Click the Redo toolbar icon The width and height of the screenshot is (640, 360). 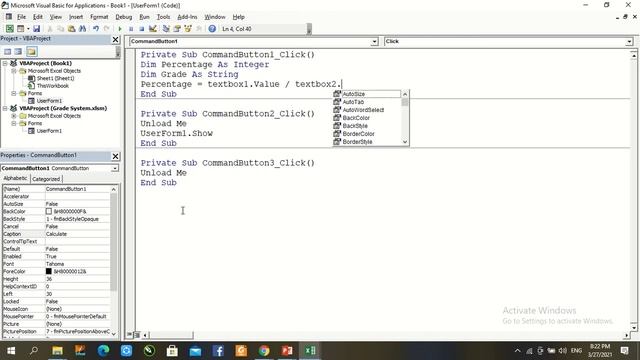pos(107,29)
